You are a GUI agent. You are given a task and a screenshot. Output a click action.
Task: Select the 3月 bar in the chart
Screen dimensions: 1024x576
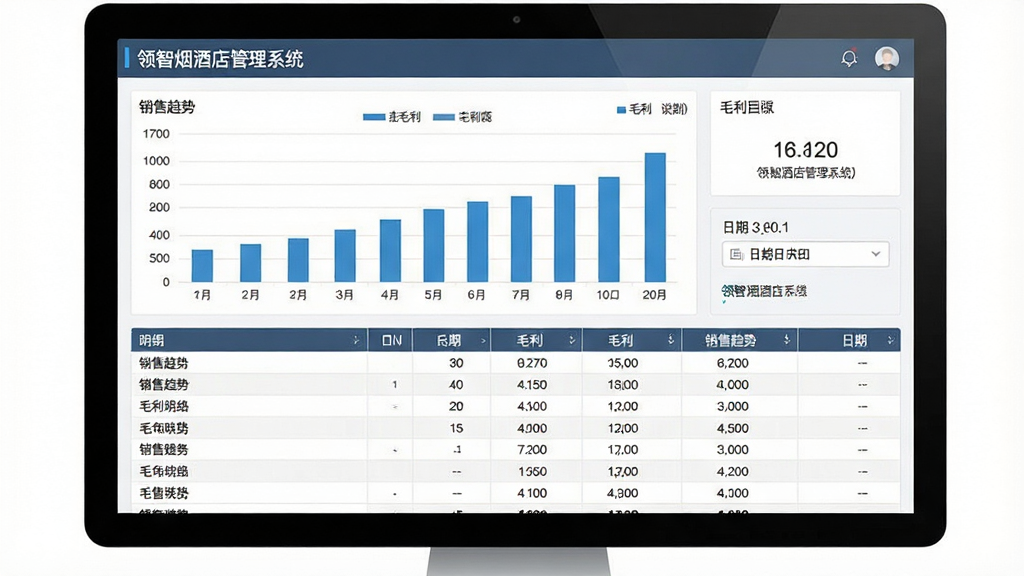345,256
